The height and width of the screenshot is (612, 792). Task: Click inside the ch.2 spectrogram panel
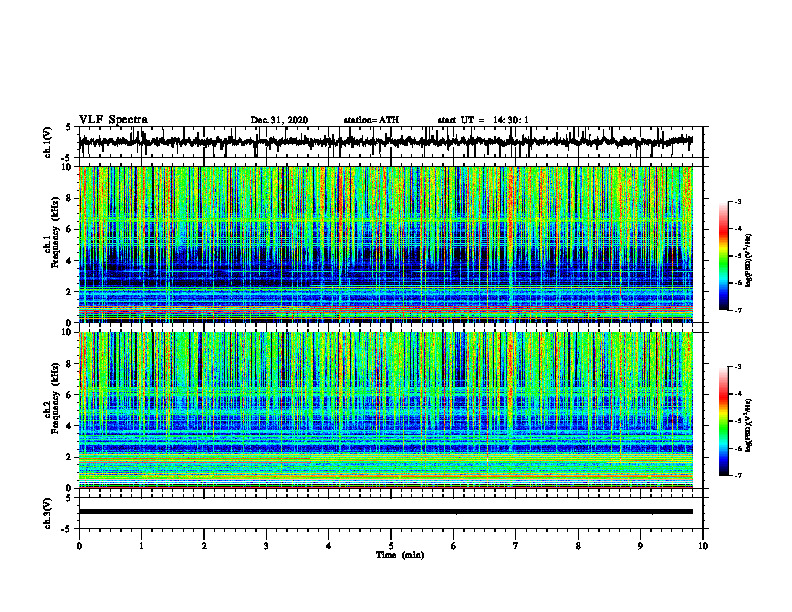pyautogui.click(x=385, y=410)
